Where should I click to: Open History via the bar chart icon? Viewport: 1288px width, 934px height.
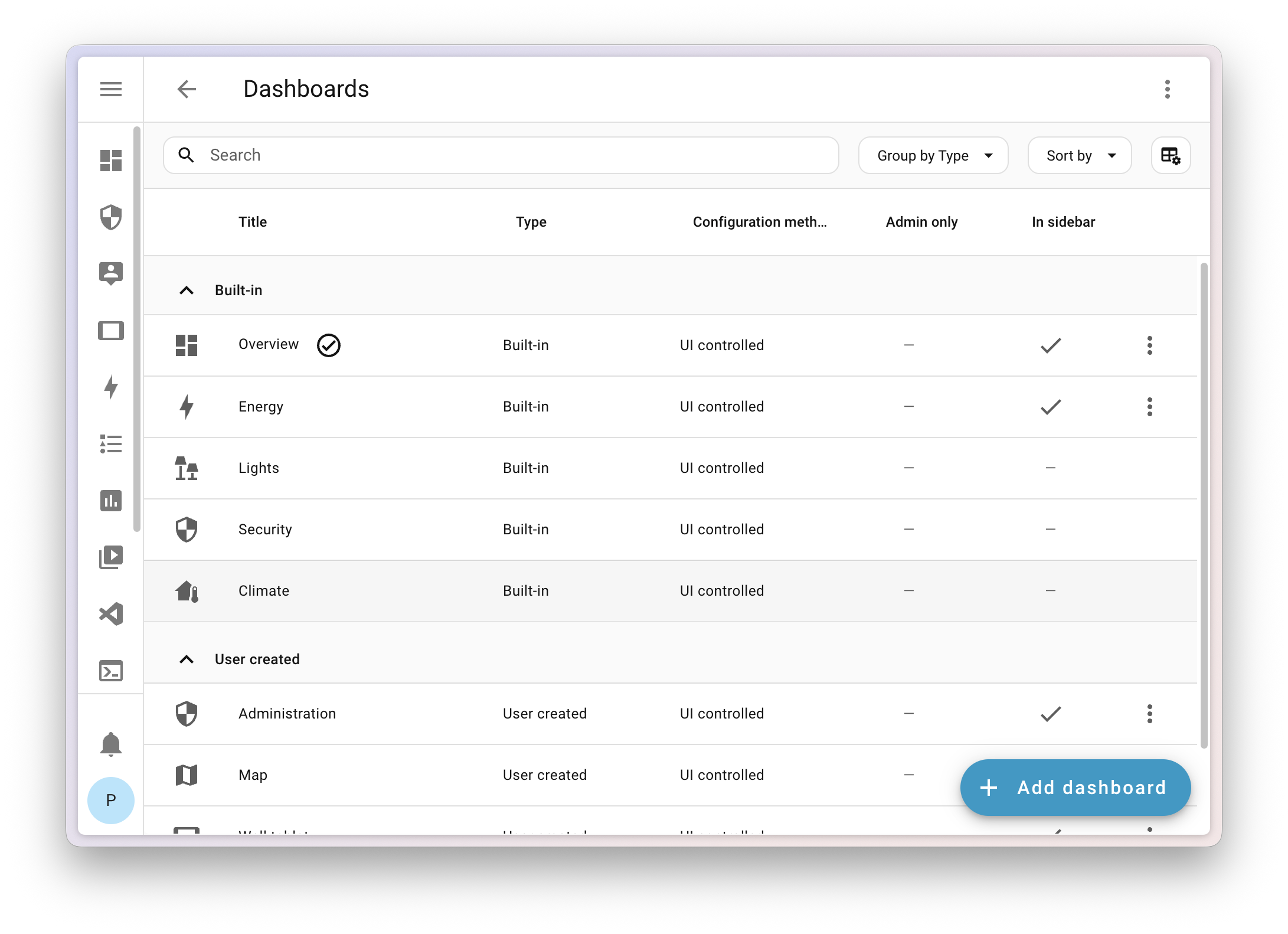111,501
